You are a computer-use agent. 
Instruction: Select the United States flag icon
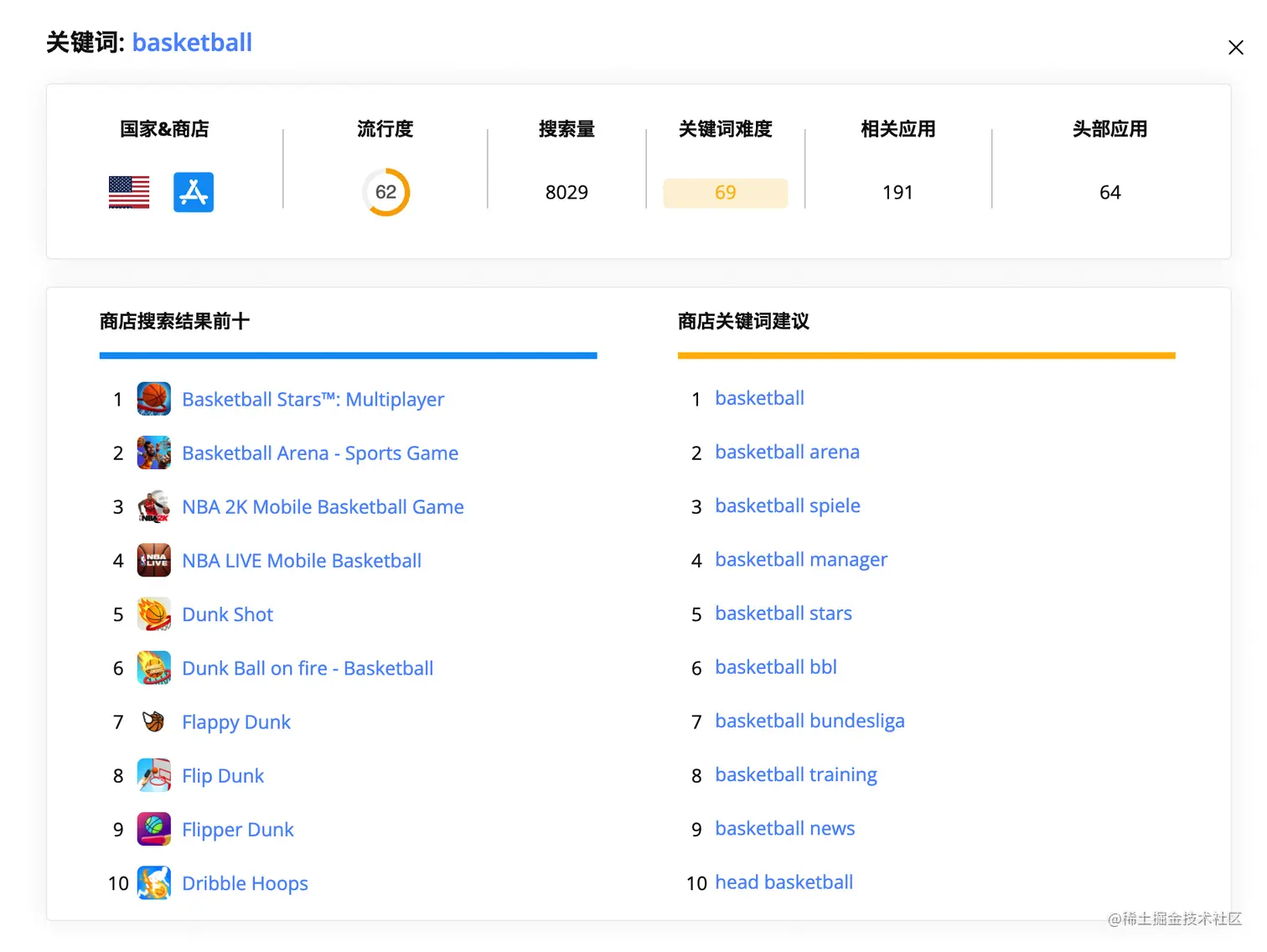pyautogui.click(x=128, y=192)
